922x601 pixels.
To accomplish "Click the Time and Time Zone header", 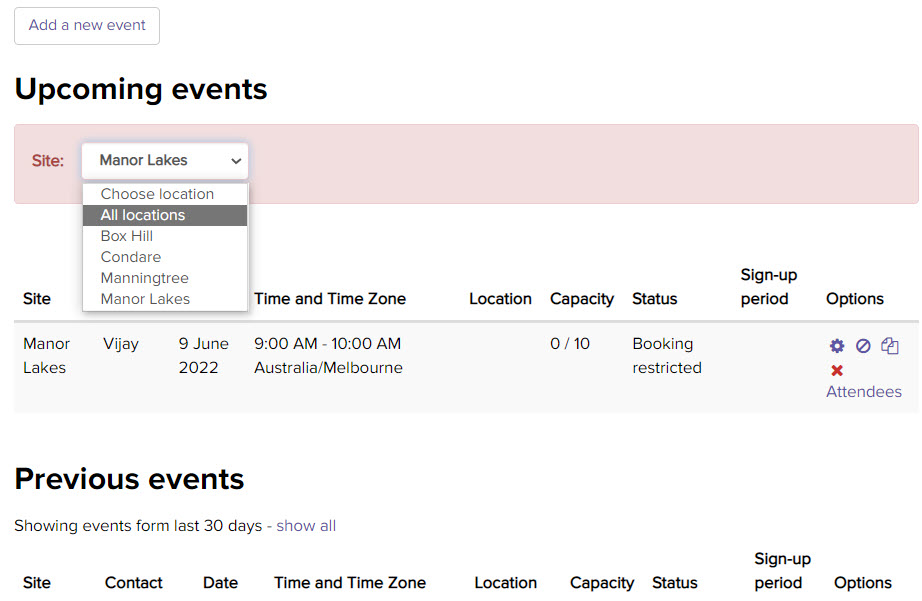I will 330,298.
